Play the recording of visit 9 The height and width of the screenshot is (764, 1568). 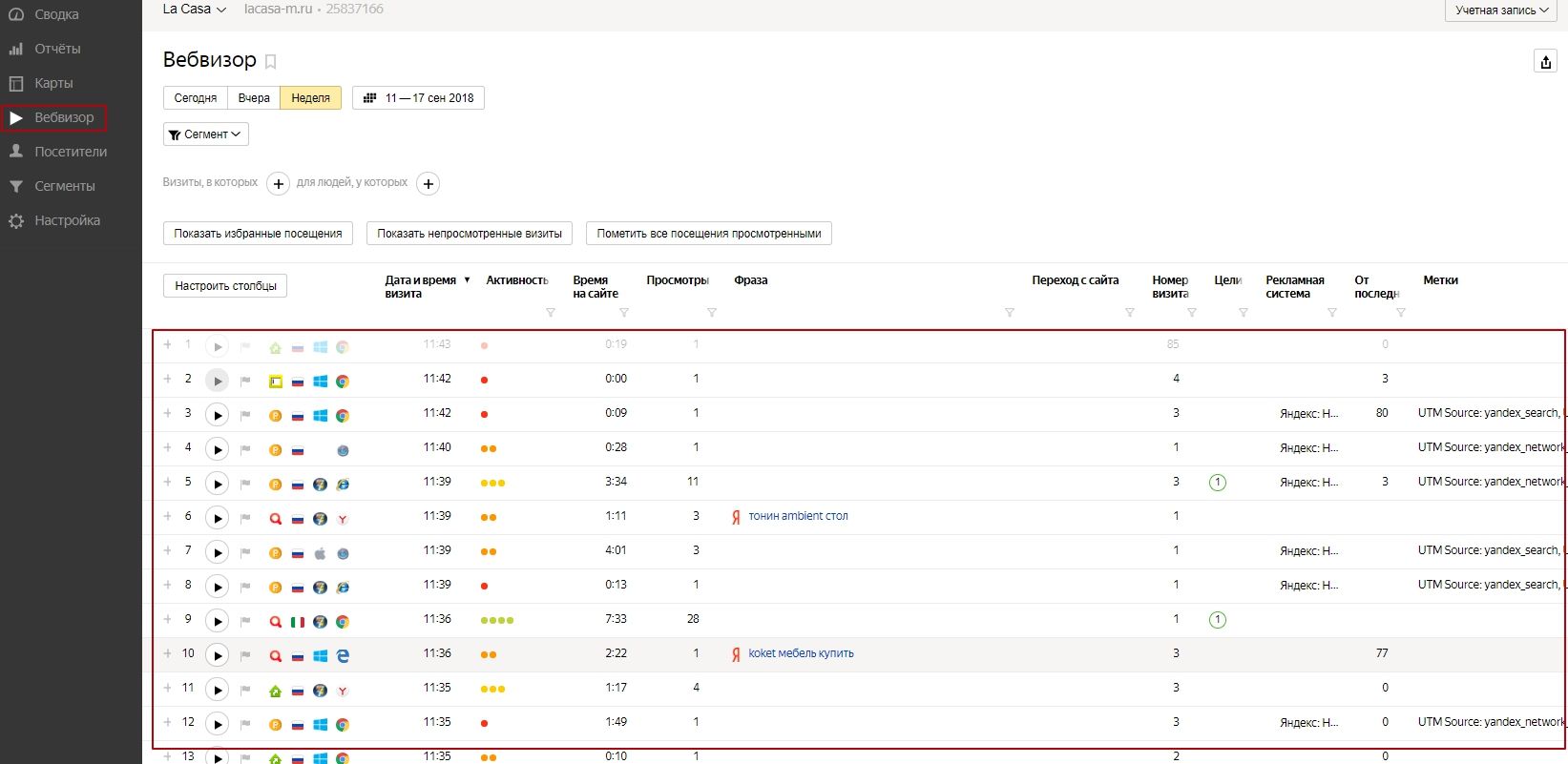(x=218, y=621)
